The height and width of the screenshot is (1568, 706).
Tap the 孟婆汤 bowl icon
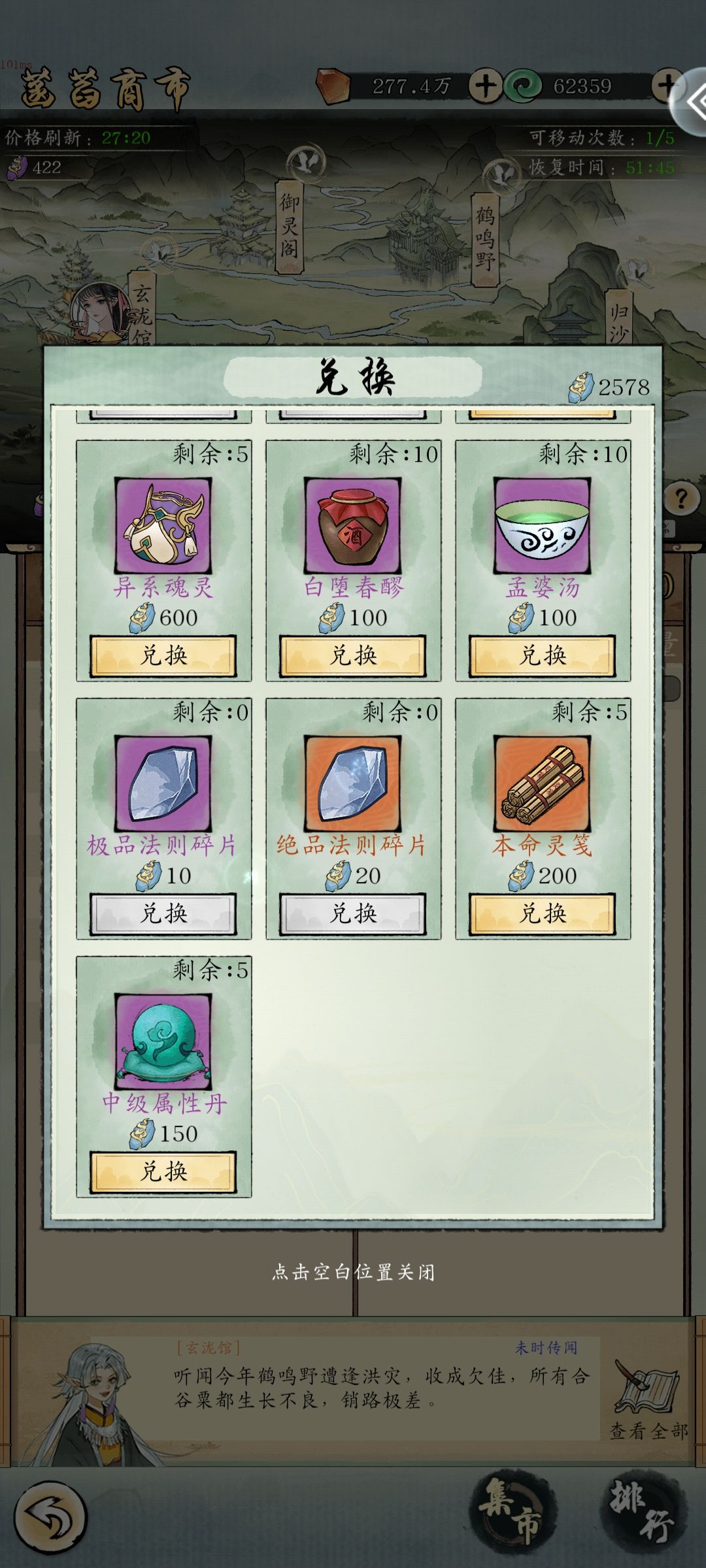pos(542,525)
